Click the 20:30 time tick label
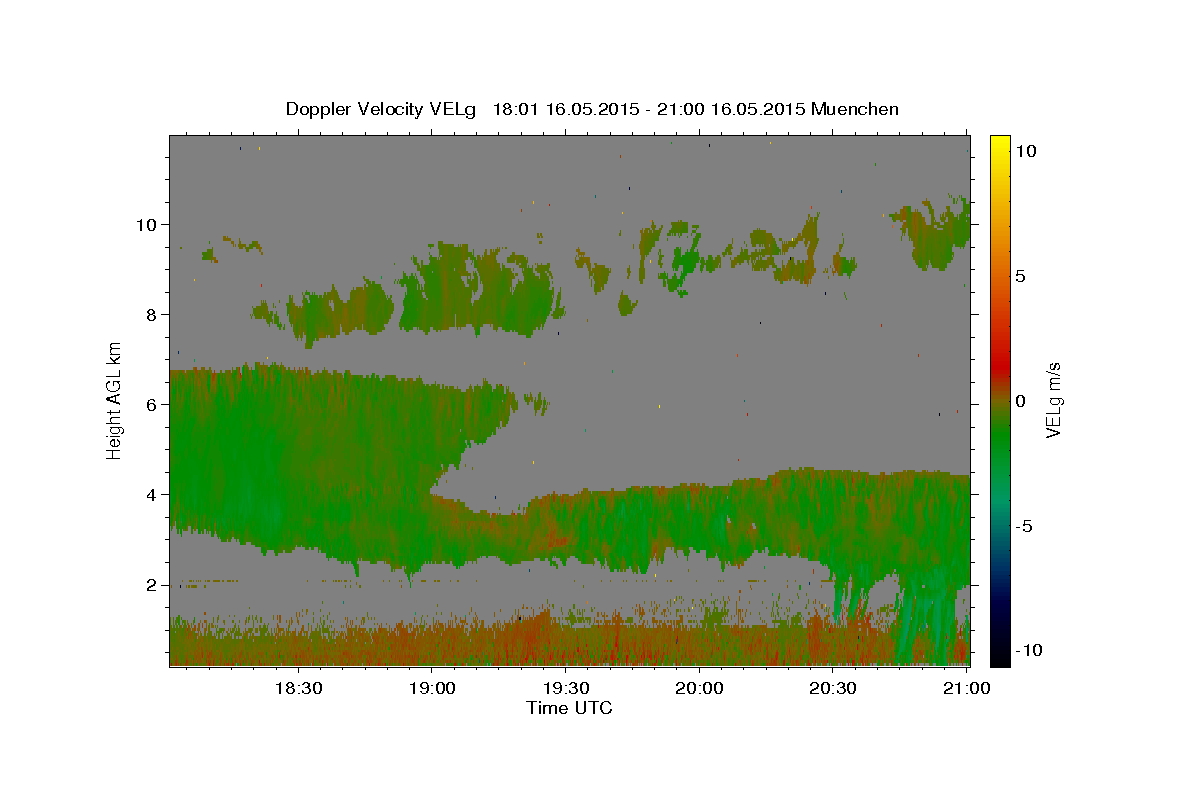The height and width of the screenshot is (800, 1200). (x=832, y=689)
